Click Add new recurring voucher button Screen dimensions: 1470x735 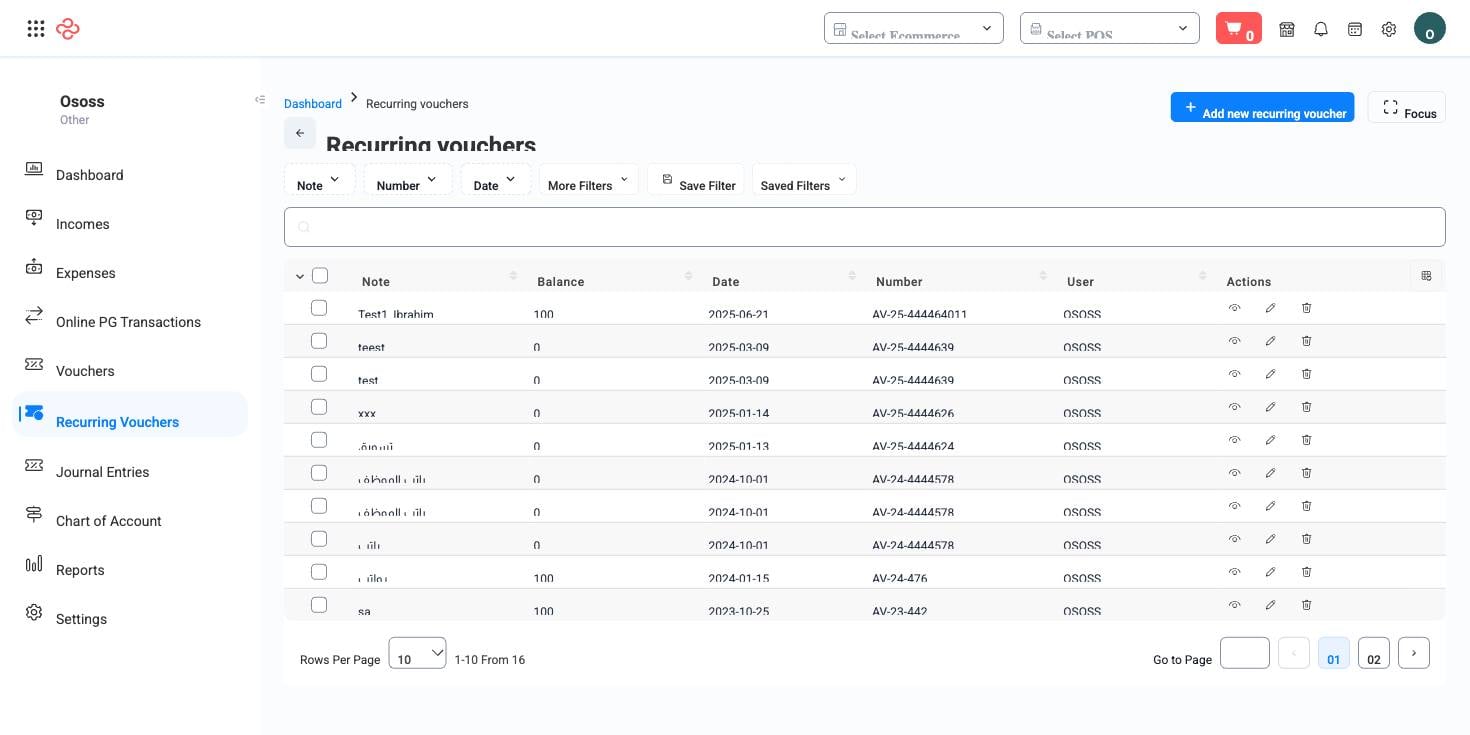[1262, 108]
